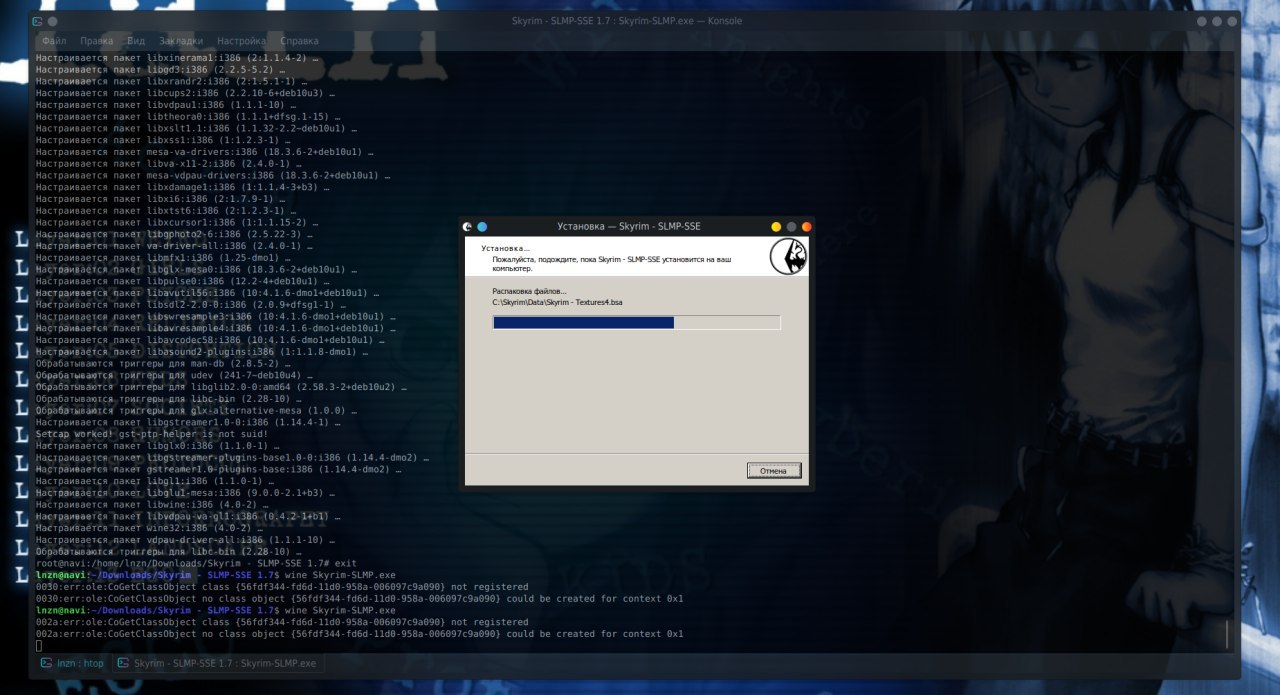Switch to the 'lnzn : htop' tab
The image size is (1280, 695).
(x=72, y=663)
